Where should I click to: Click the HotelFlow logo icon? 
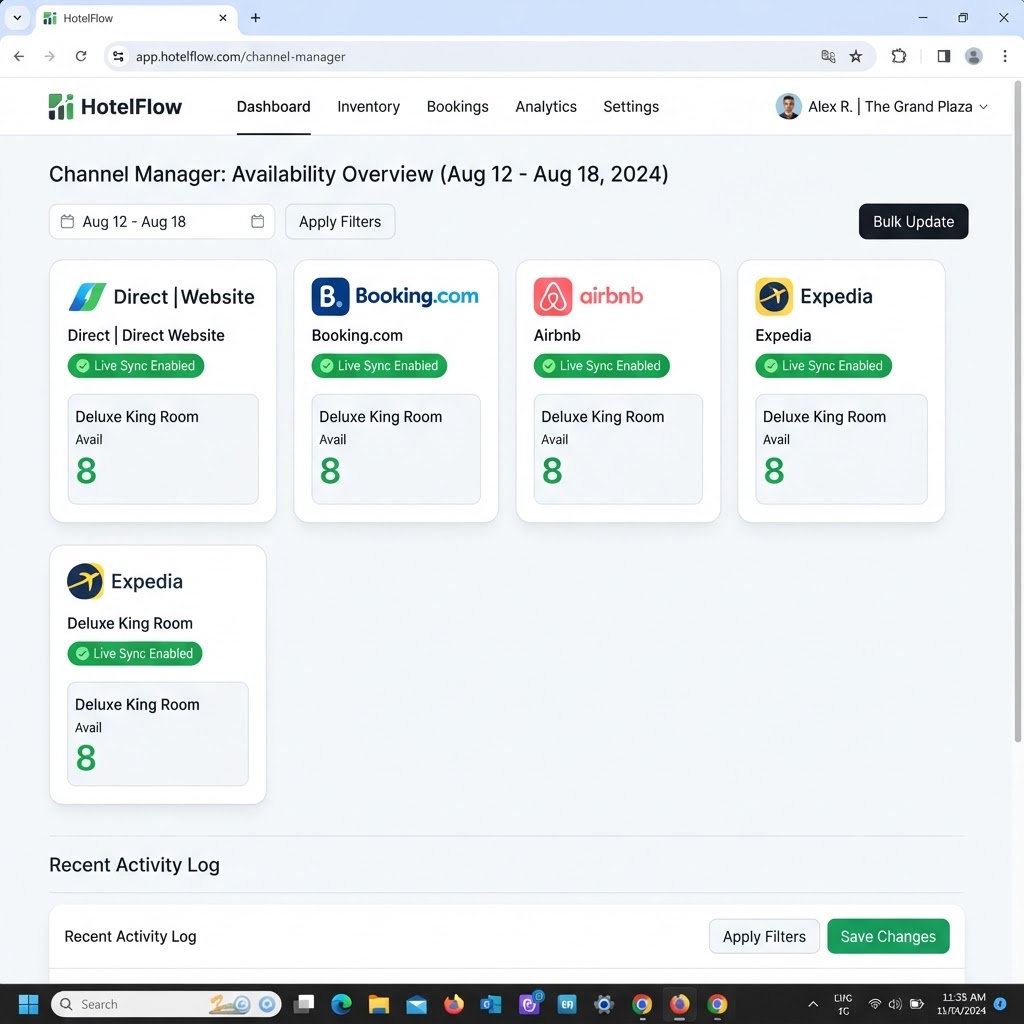(x=61, y=106)
